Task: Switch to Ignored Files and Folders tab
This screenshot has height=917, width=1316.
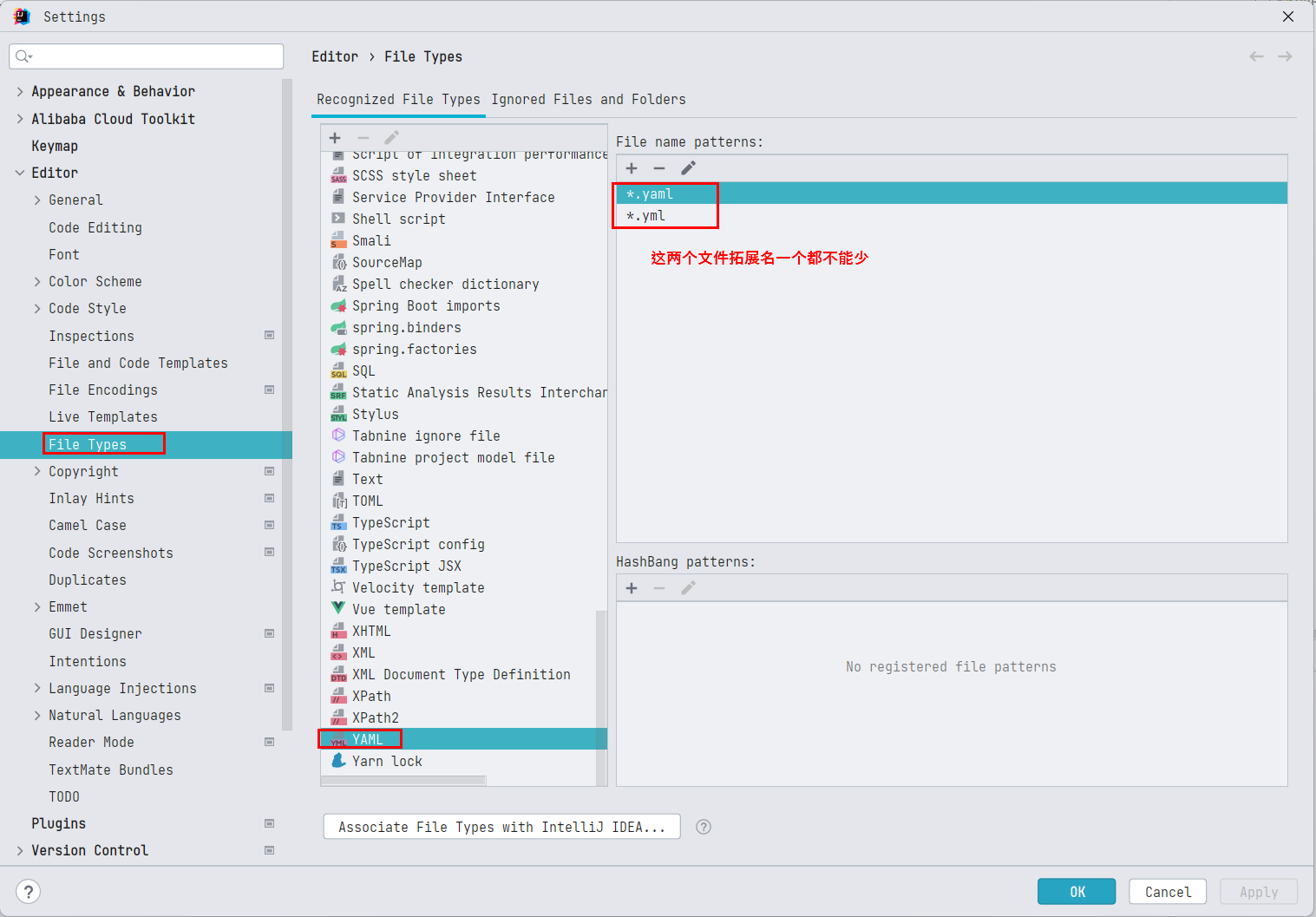Action: click(588, 100)
